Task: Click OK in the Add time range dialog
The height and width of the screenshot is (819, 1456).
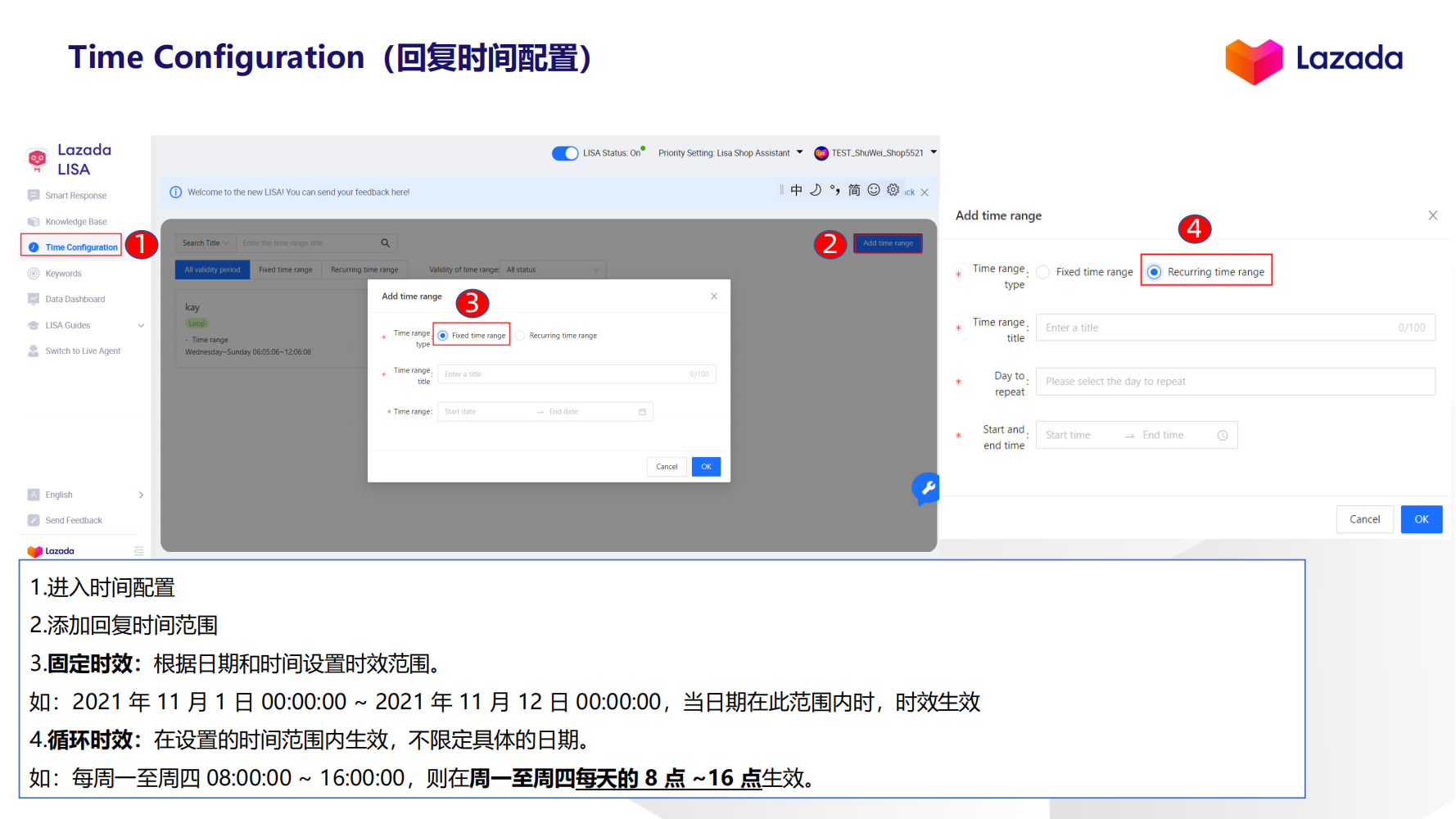Action: point(706,466)
